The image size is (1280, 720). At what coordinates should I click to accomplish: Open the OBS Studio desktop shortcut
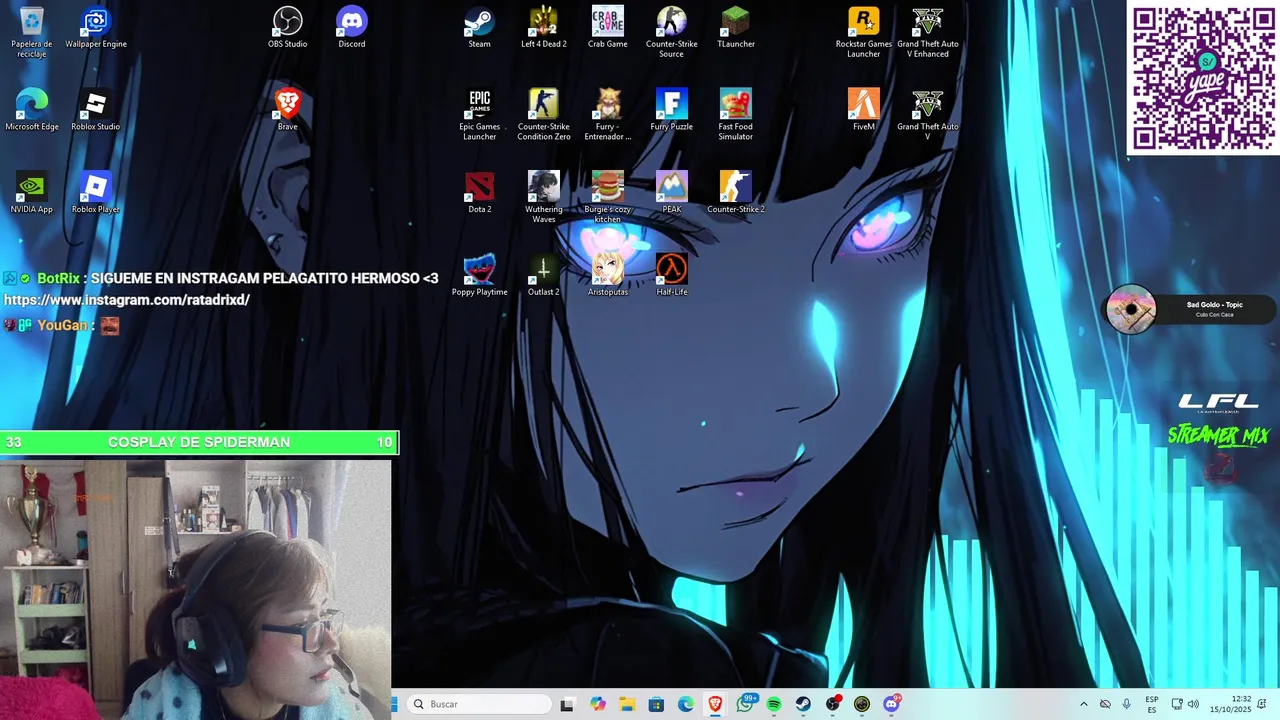[x=288, y=27]
